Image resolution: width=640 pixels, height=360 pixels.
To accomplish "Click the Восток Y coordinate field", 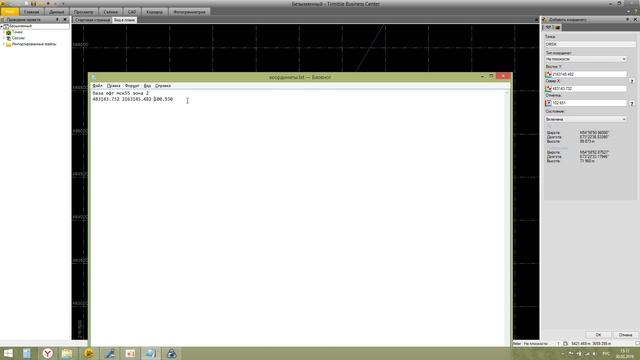I will 589,74.
